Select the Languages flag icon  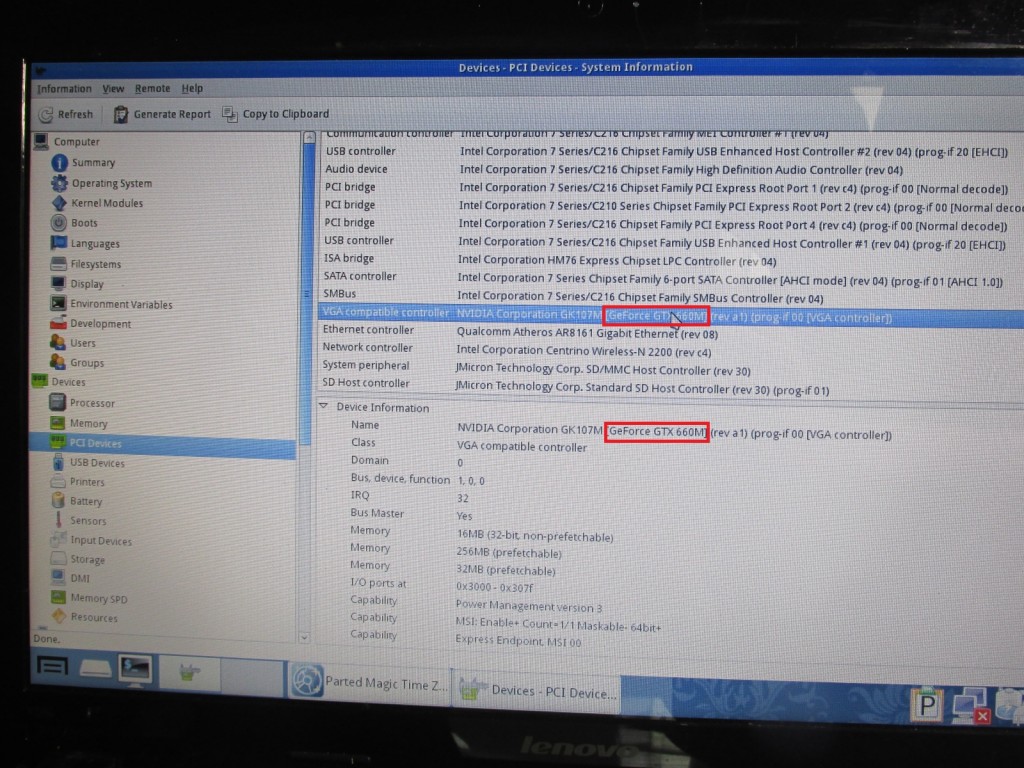(x=59, y=243)
